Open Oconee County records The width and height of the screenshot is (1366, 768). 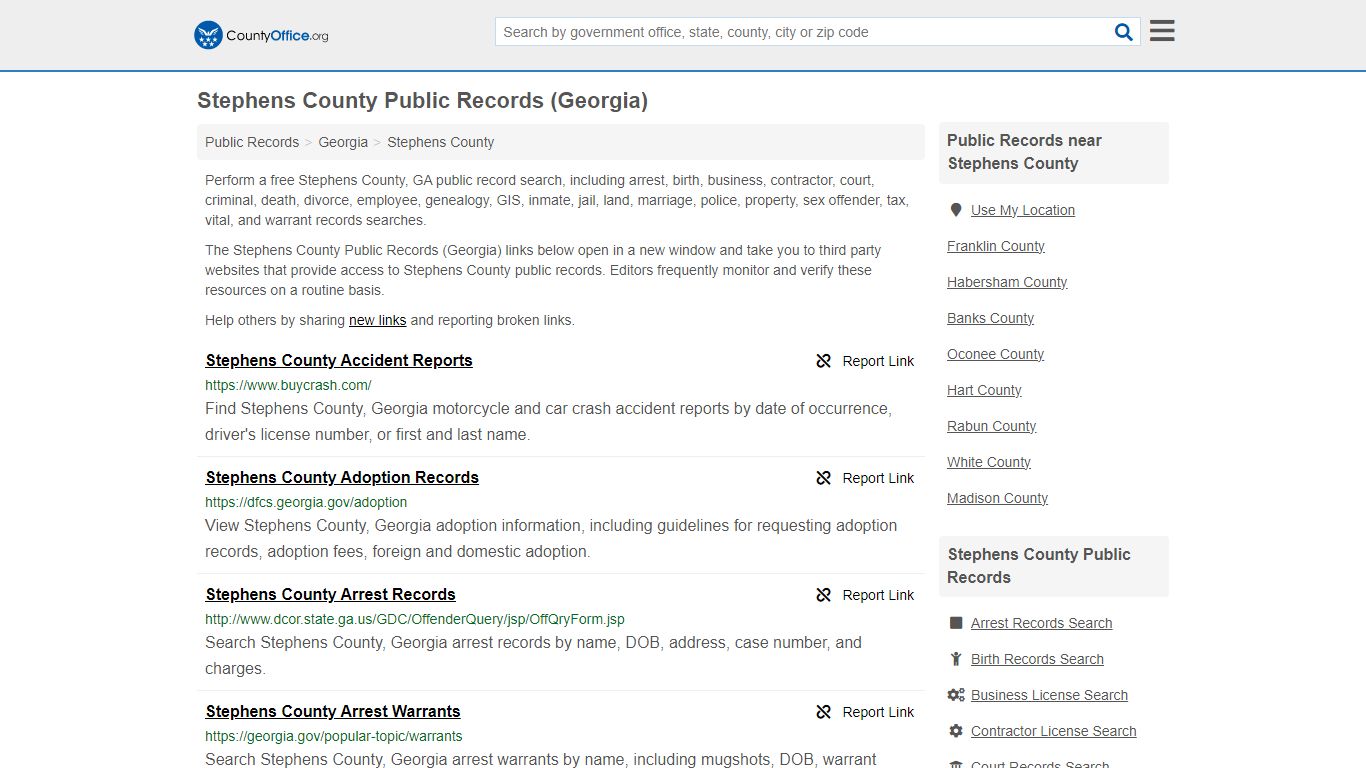[x=996, y=354]
